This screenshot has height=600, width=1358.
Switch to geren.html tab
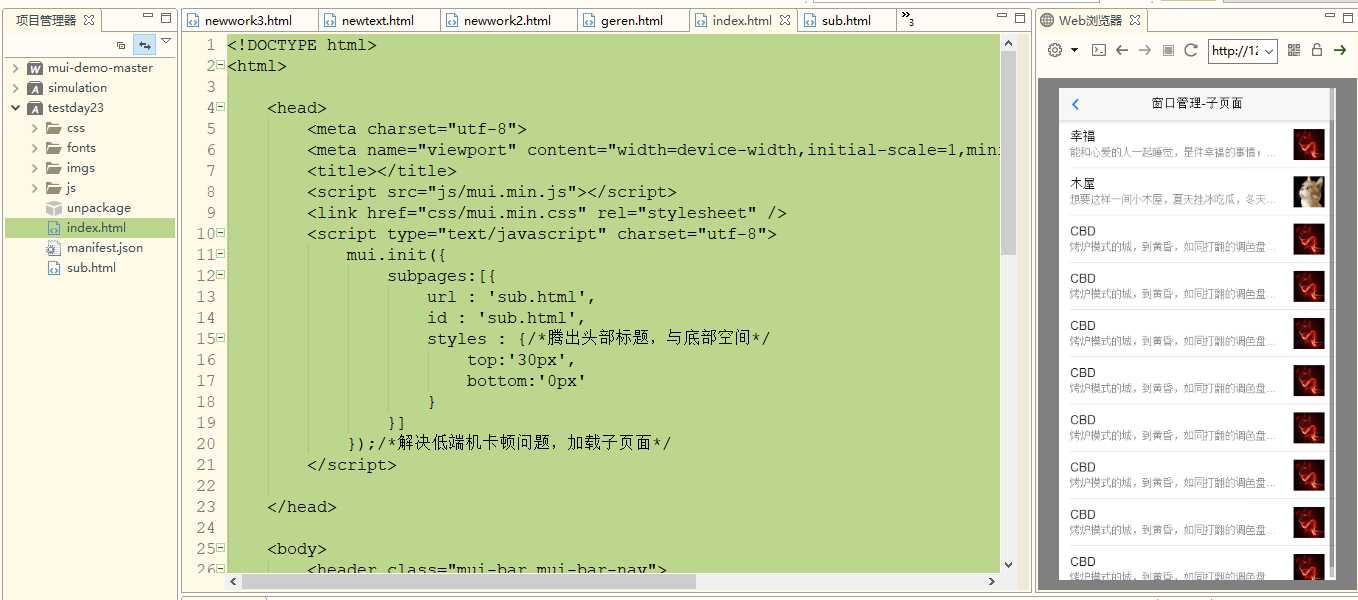631,20
